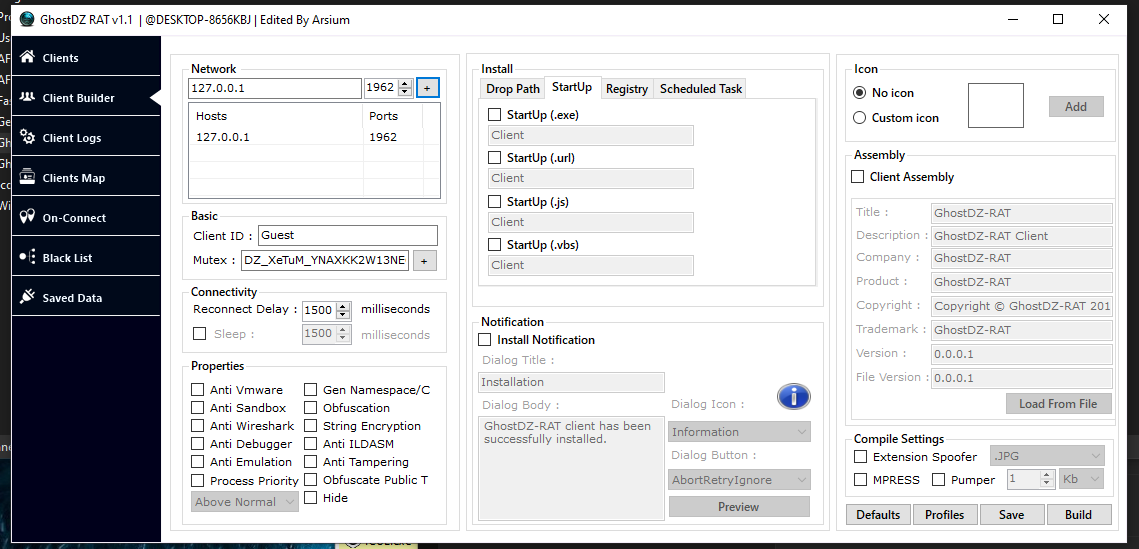Enable Extension Spoofer
This screenshot has width=1139, height=549.
(x=861, y=457)
